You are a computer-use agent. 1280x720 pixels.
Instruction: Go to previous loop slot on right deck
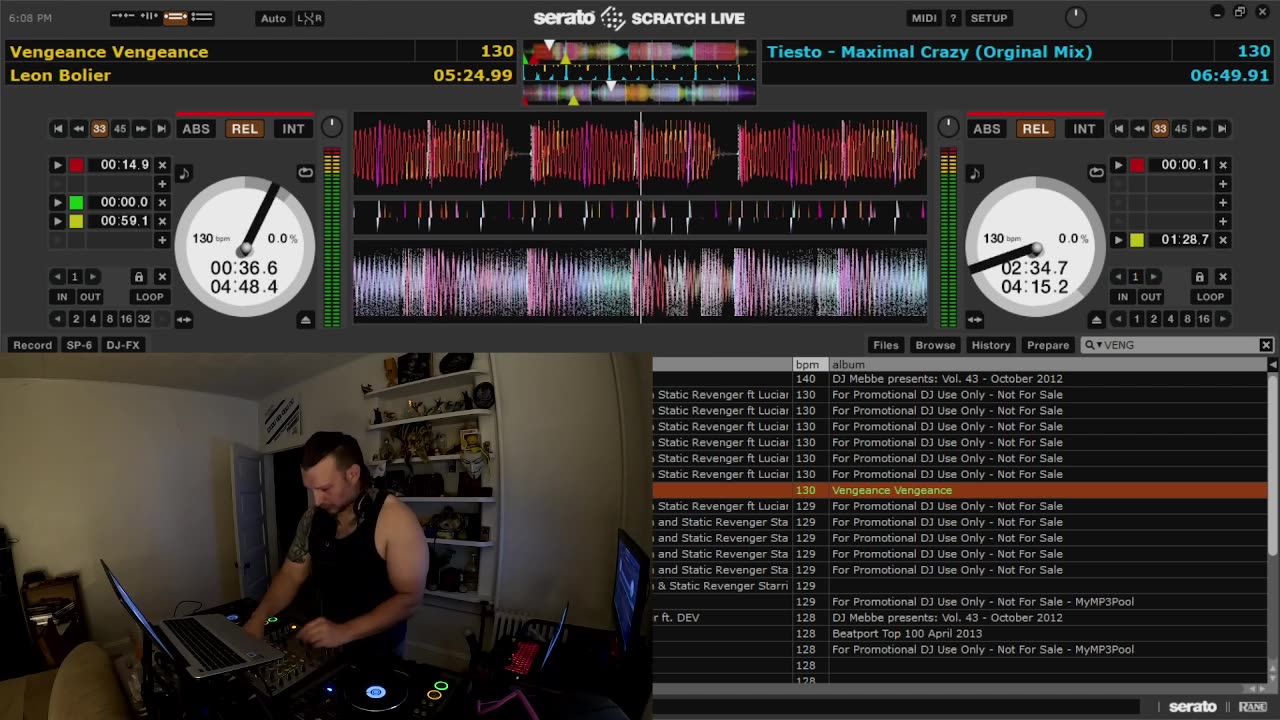[1118, 277]
